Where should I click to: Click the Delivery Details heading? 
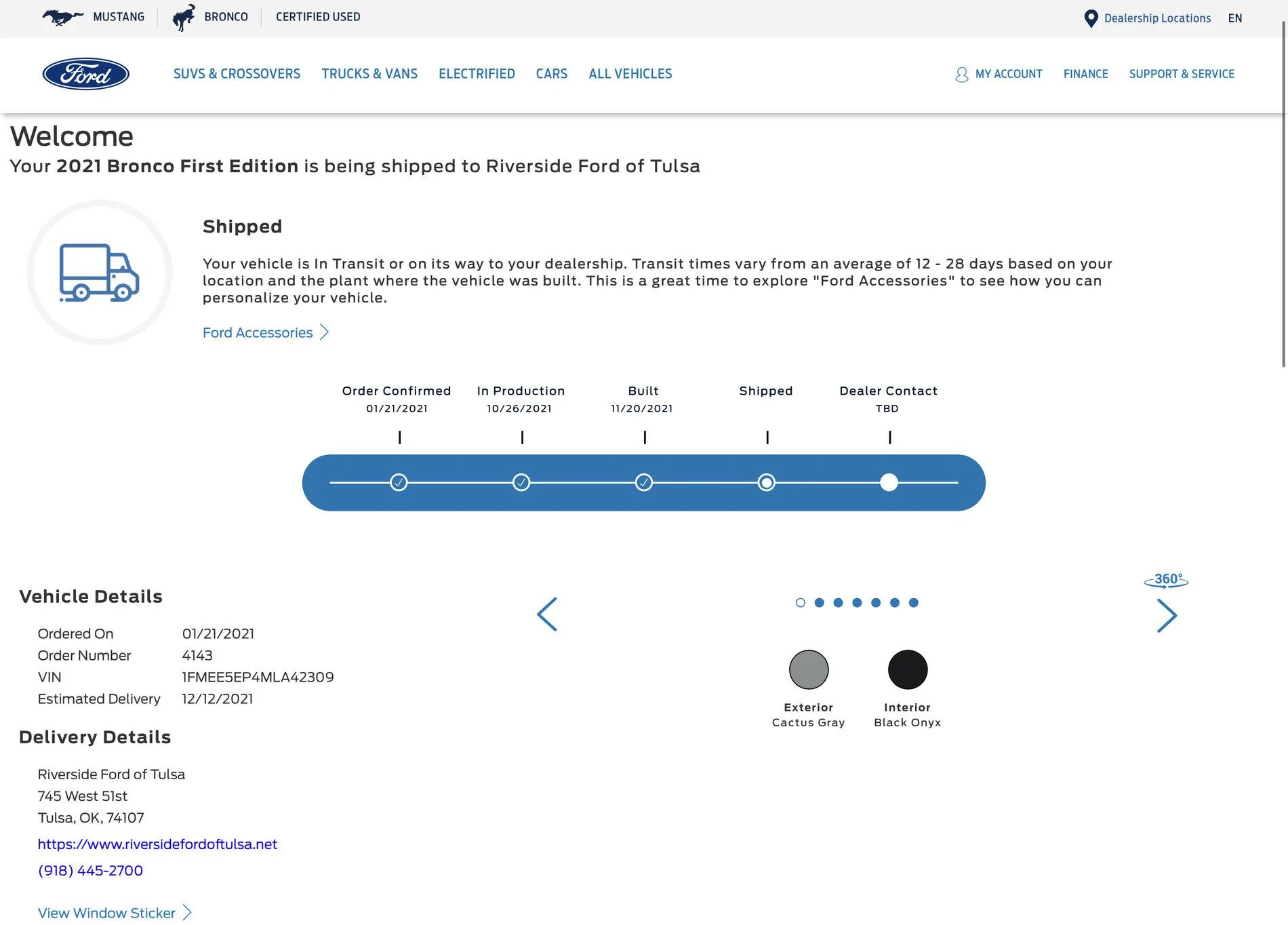pyautogui.click(x=95, y=737)
